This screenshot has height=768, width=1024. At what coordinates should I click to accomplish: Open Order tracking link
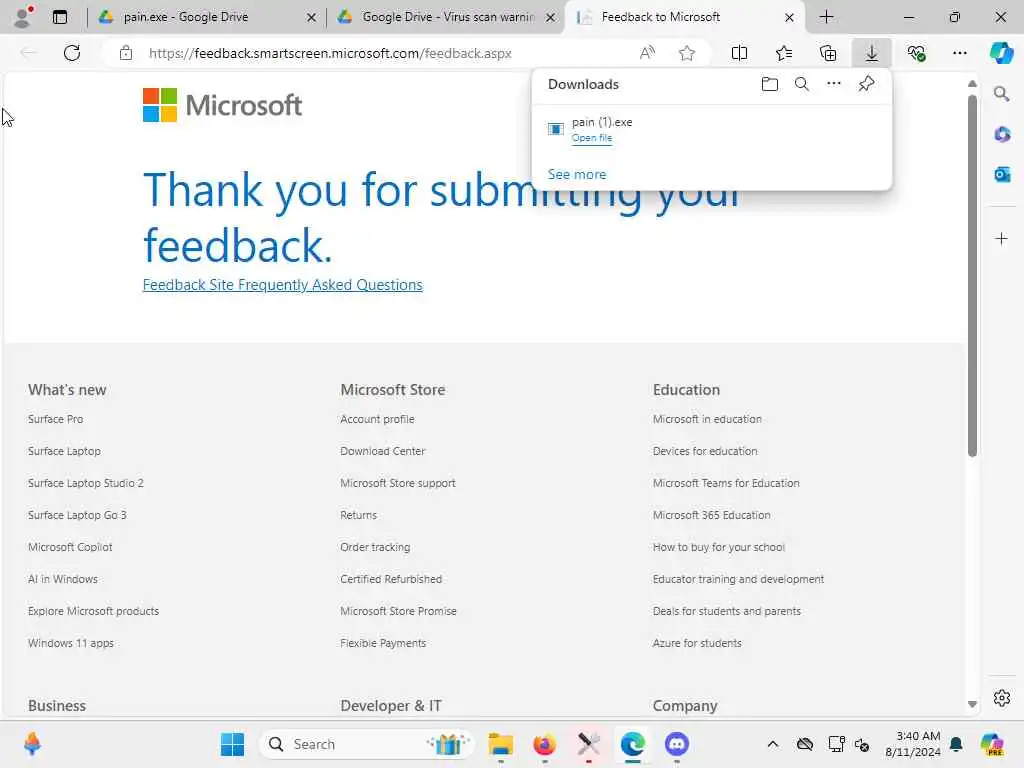(x=375, y=547)
